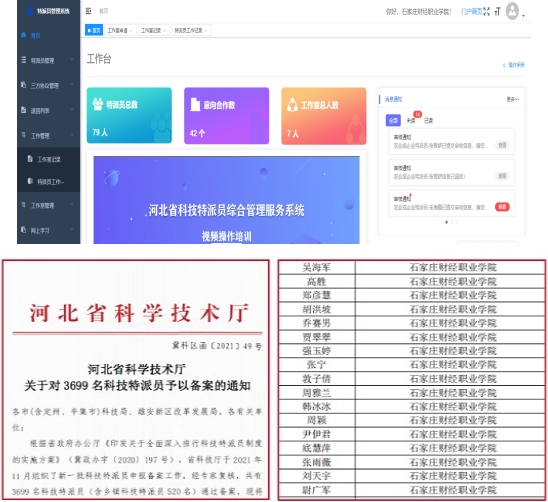Show 已读 read messages filter
Viewport: 548px width, 502px height.
[428, 121]
